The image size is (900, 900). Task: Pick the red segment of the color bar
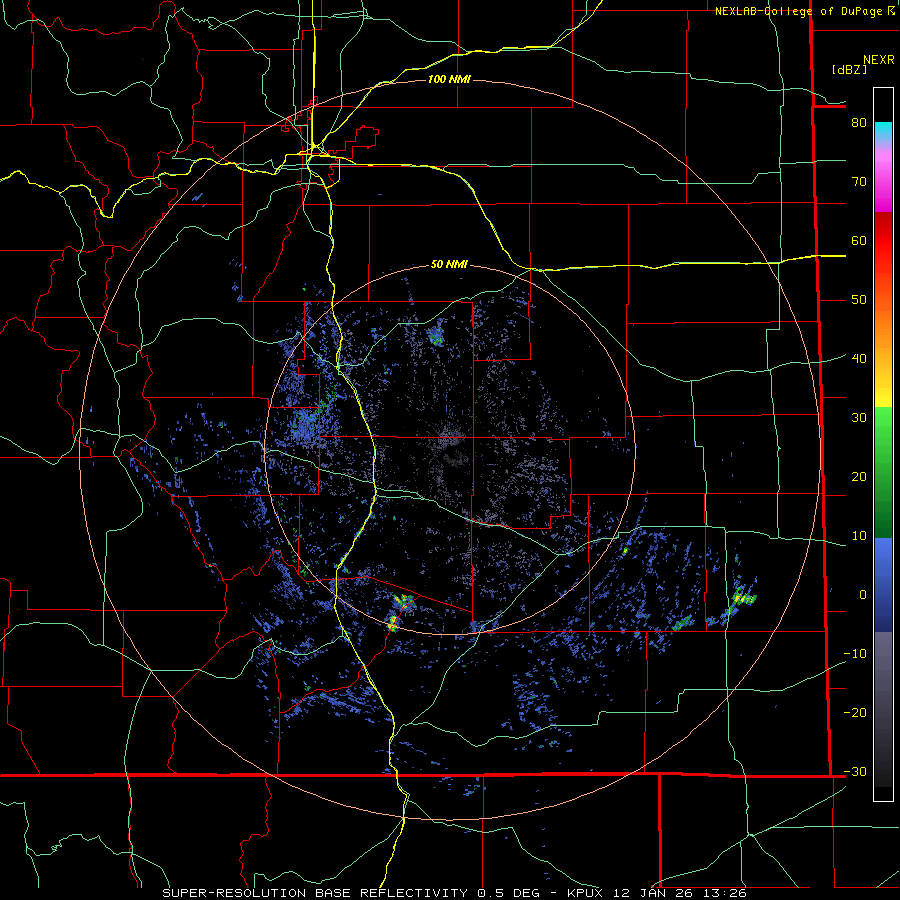(883, 241)
